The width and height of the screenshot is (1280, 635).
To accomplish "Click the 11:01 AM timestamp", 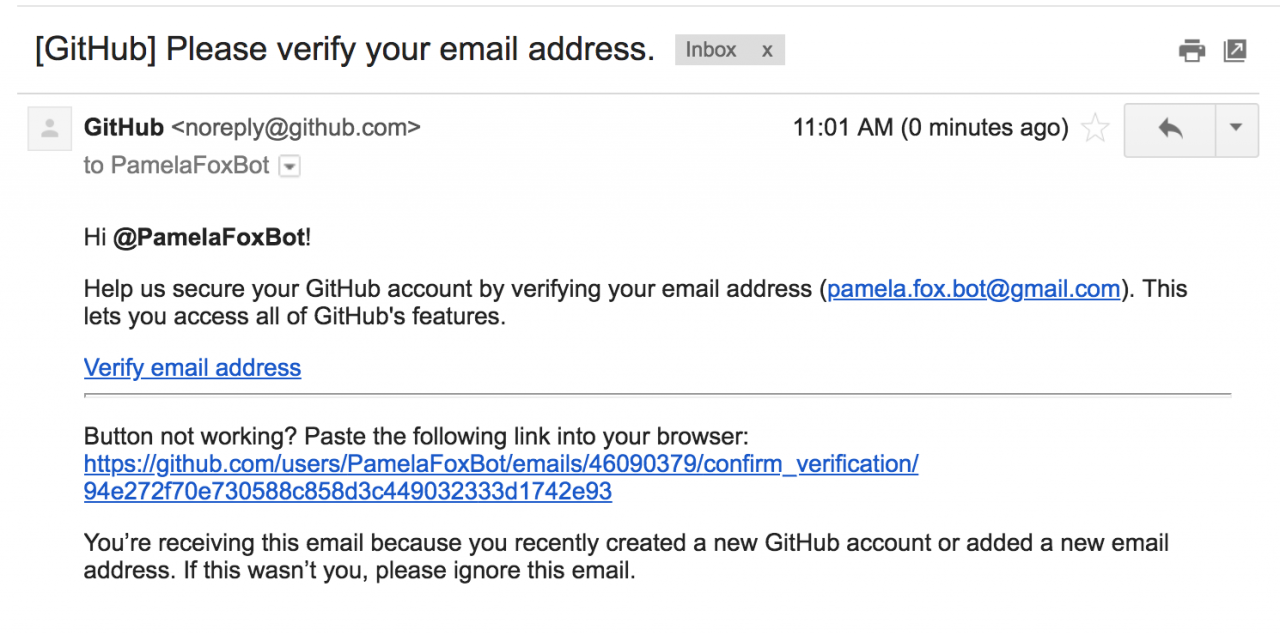I will [x=930, y=128].
